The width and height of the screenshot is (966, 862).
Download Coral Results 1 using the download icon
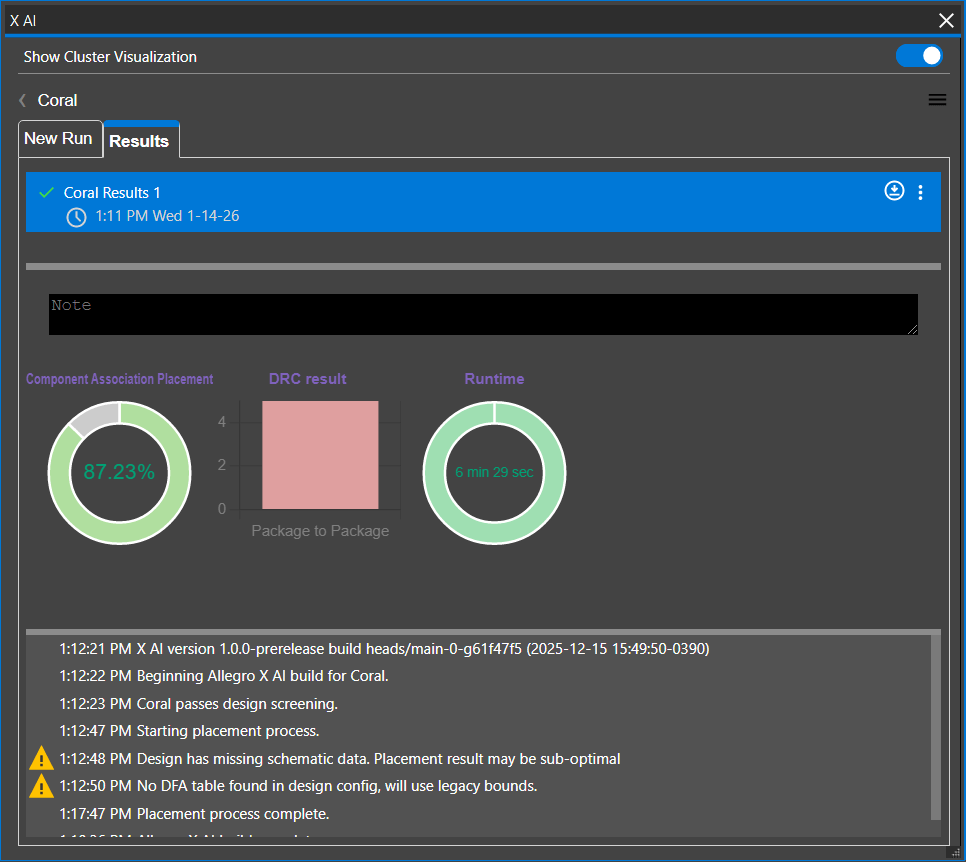point(894,191)
